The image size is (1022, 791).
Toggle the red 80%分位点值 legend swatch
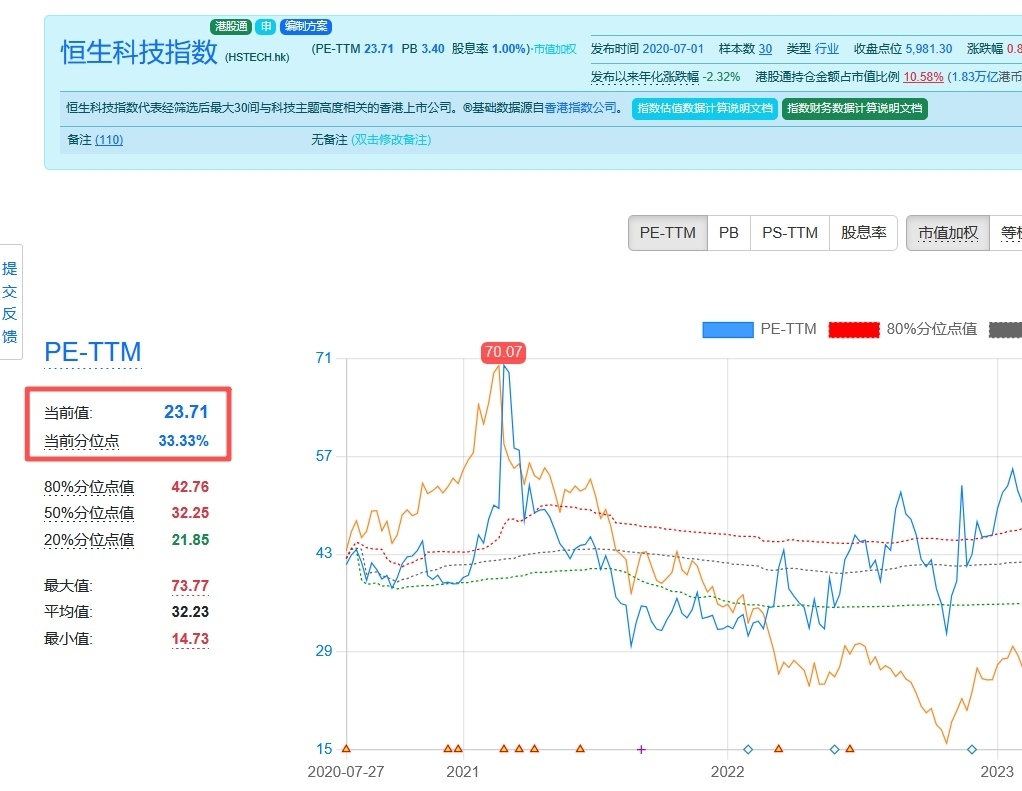854,330
